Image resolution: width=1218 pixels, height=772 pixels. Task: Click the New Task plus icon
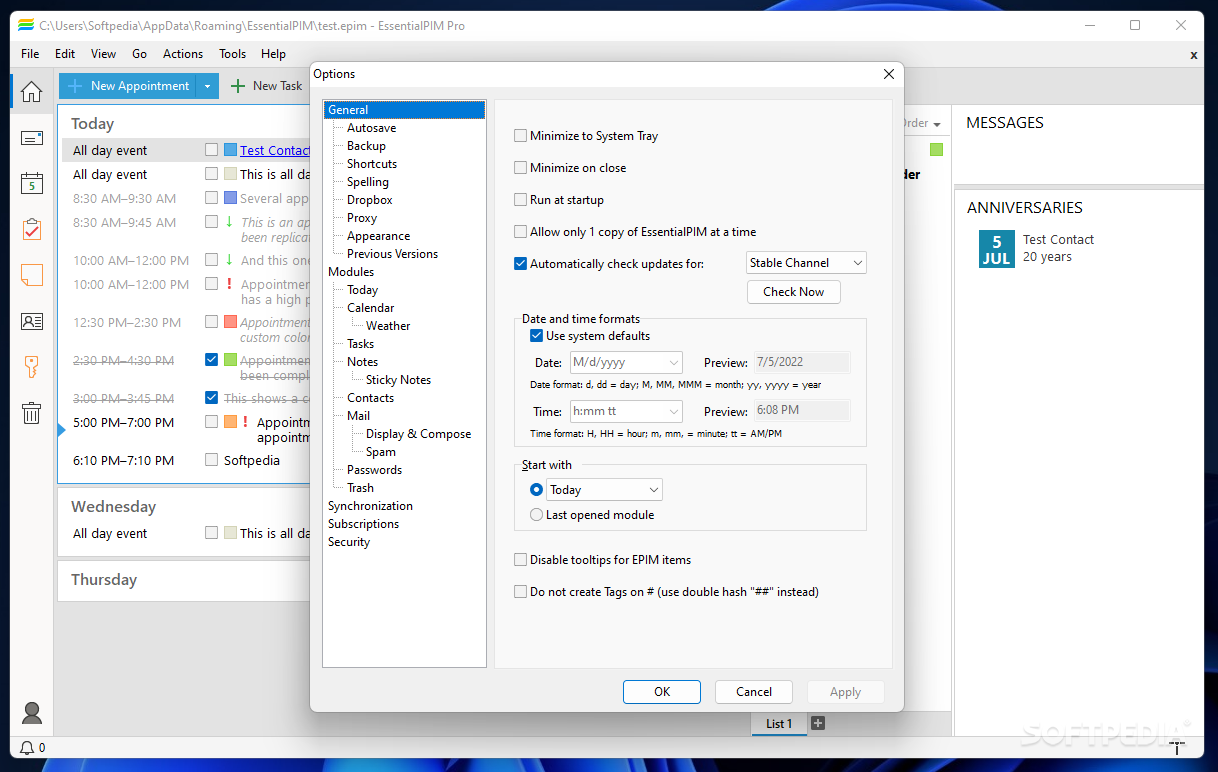(x=238, y=86)
